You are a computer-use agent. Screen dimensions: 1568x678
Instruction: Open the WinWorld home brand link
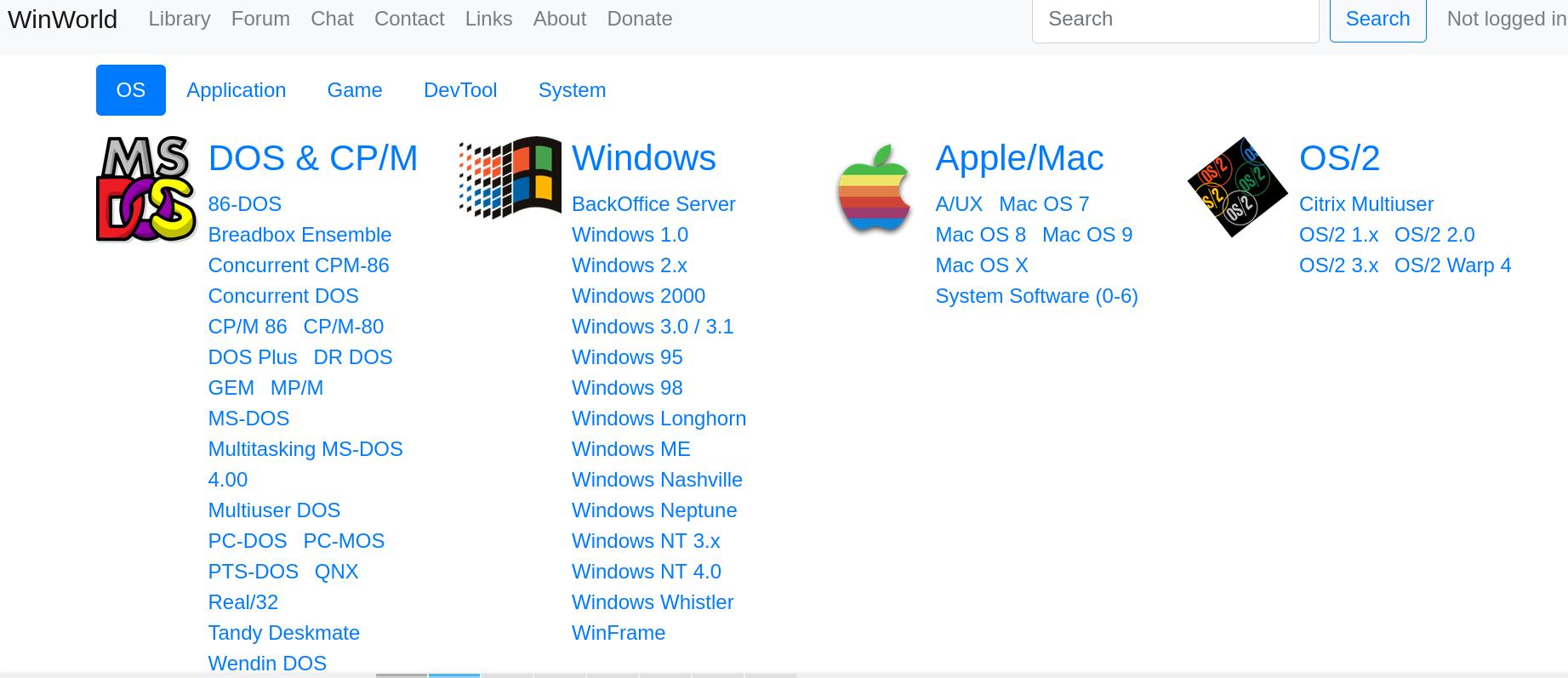pos(63,19)
